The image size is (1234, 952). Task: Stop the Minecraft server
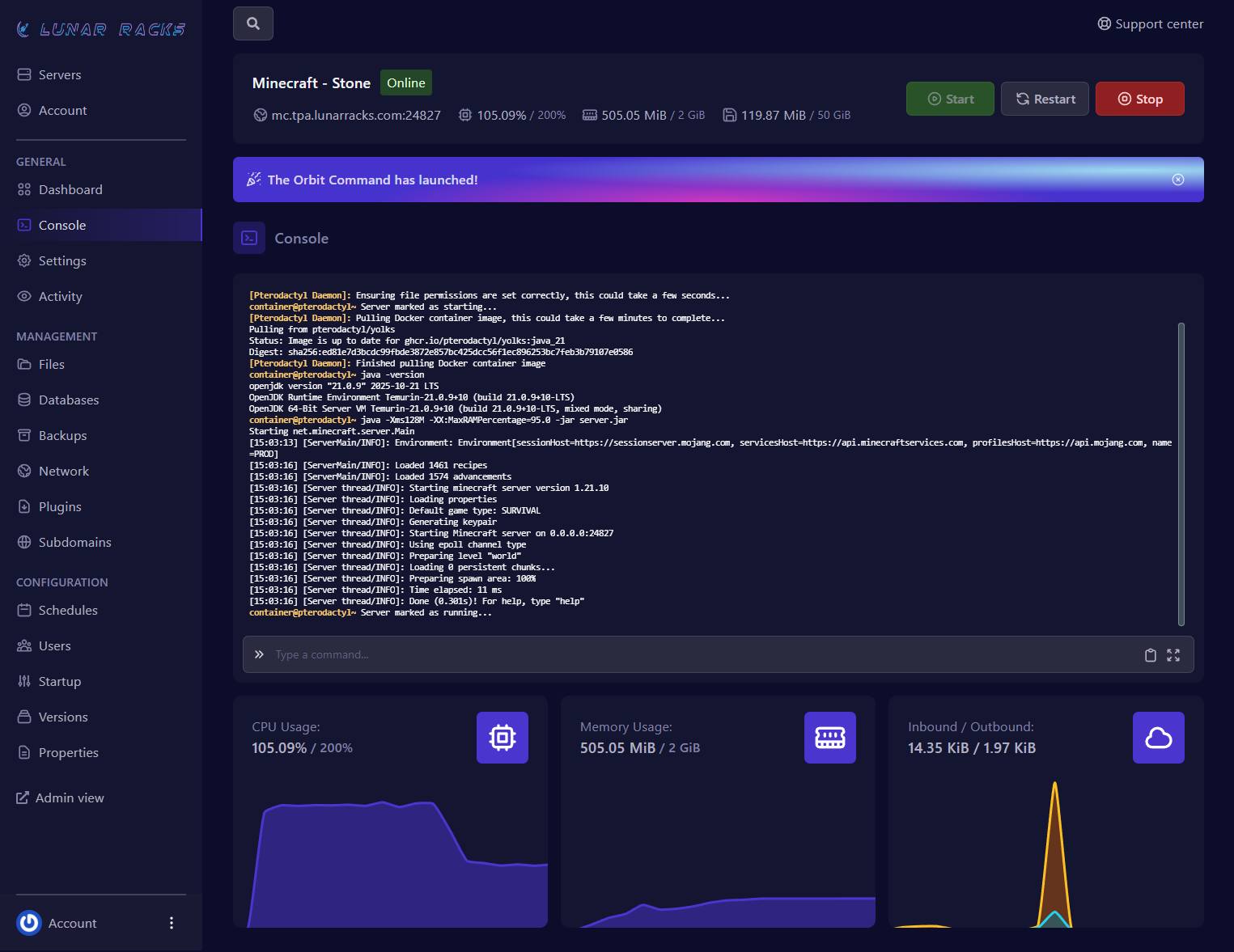pyautogui.click(x=1139, y=99)
